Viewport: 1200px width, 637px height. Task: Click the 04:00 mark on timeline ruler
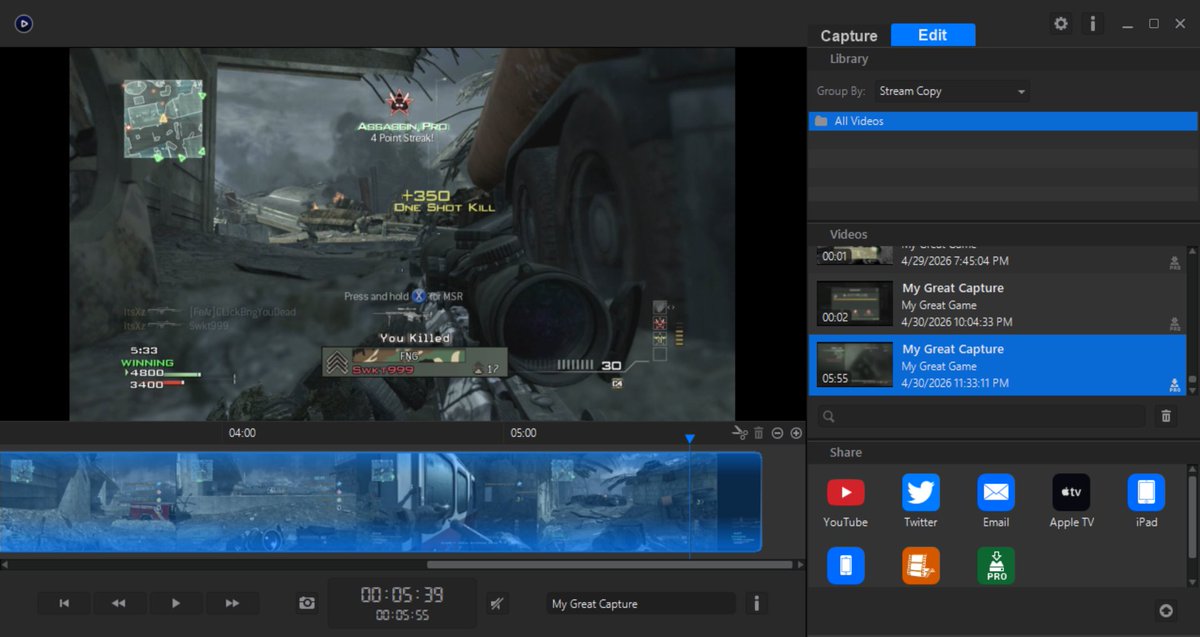[242, 433]
